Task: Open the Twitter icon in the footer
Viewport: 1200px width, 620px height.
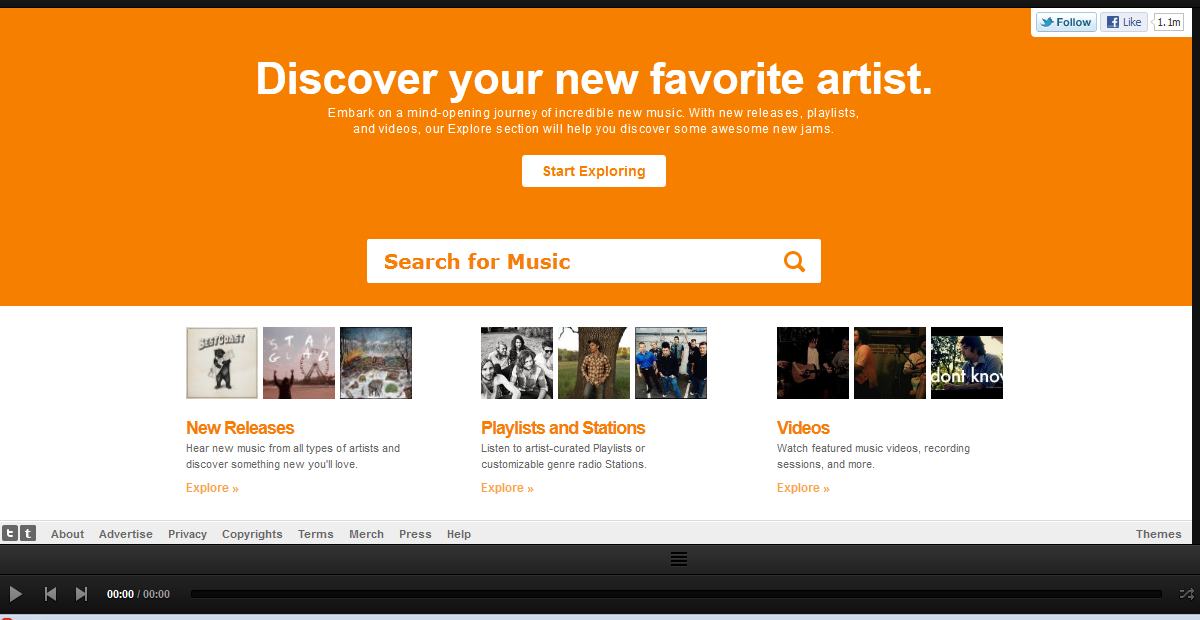Action: [10, 534]
